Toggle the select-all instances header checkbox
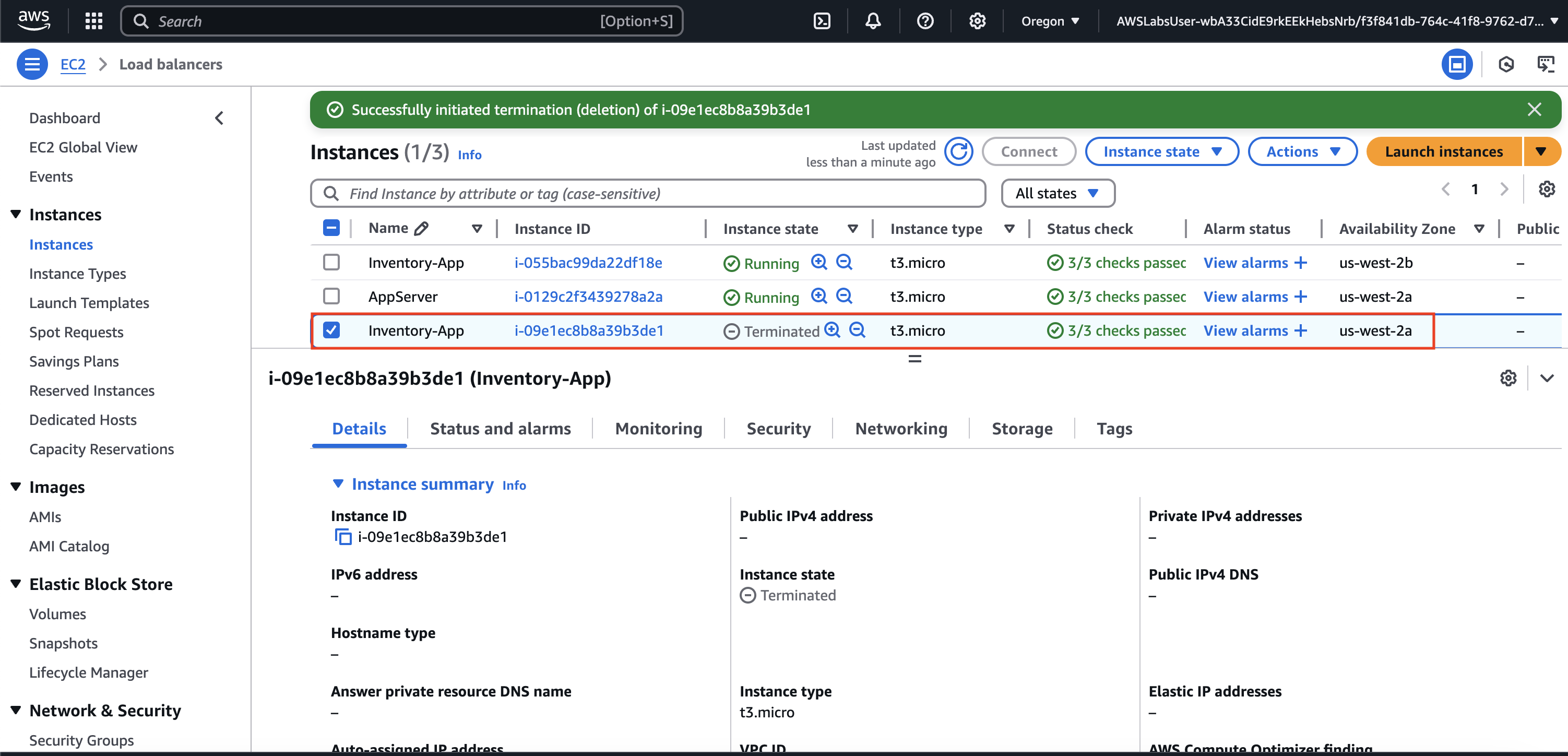Viewport: 1568px width, 756px height. tap(331, 228)
